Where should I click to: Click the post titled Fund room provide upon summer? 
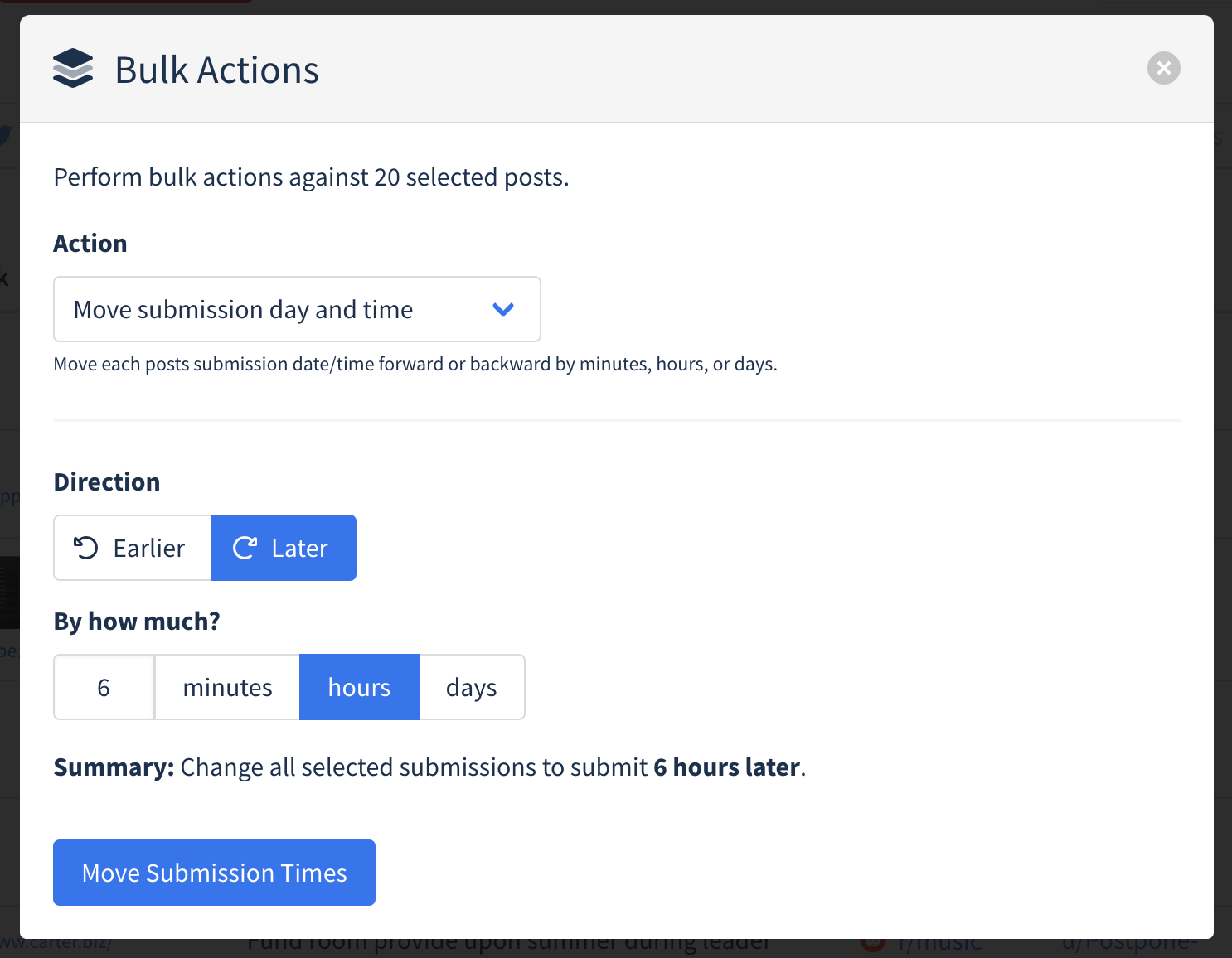508,941
